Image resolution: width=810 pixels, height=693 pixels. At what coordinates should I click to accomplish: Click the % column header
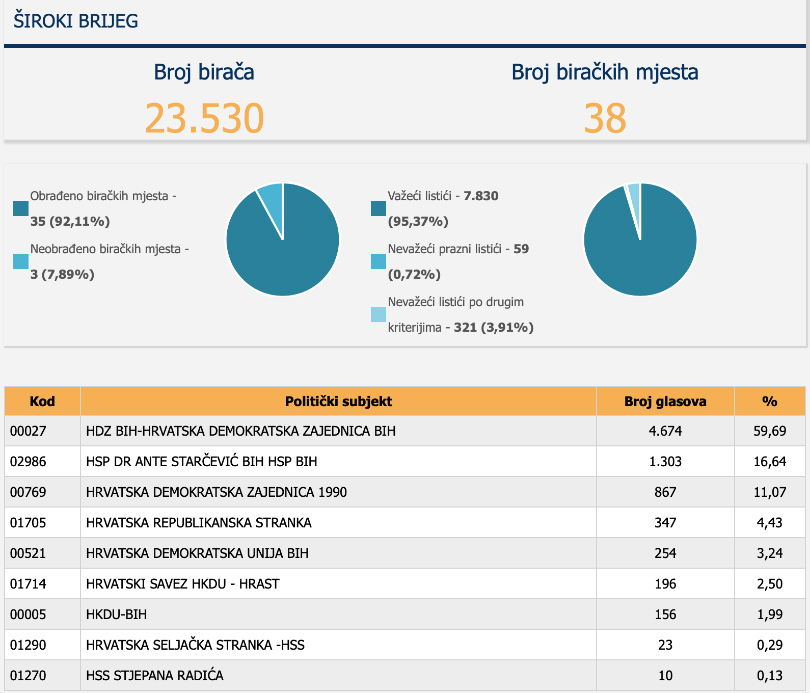pos(770,401)
